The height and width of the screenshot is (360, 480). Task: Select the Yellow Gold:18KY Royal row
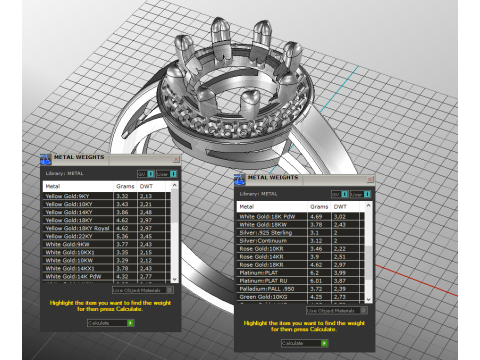coord(107,228)
